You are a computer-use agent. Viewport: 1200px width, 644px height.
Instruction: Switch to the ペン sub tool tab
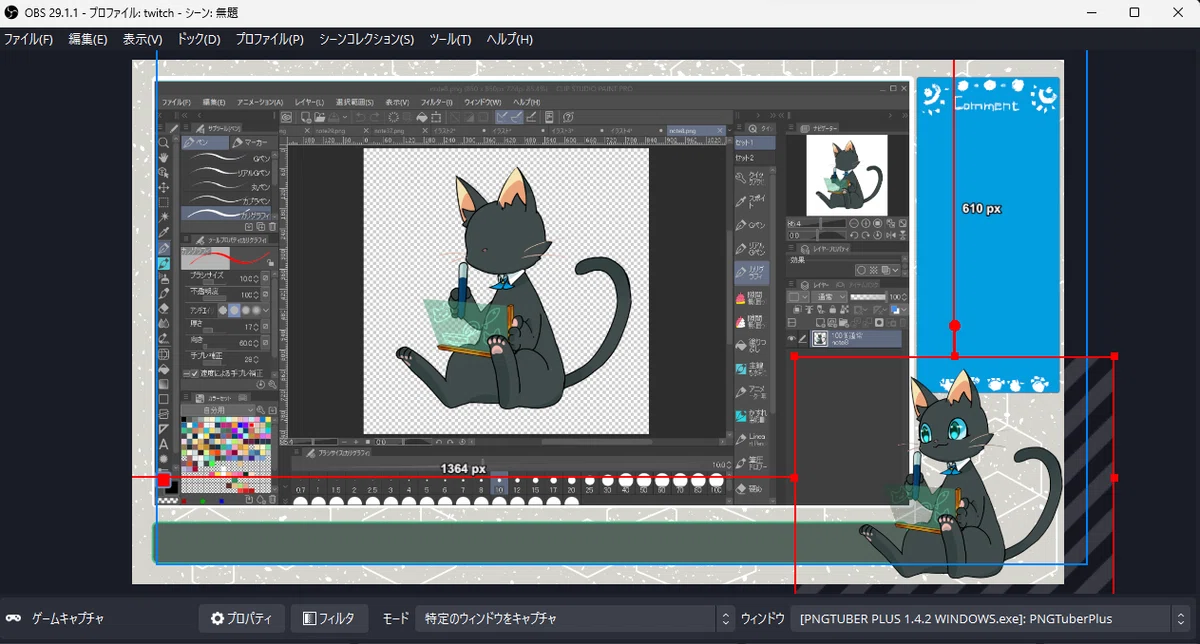tap(207, 143)
